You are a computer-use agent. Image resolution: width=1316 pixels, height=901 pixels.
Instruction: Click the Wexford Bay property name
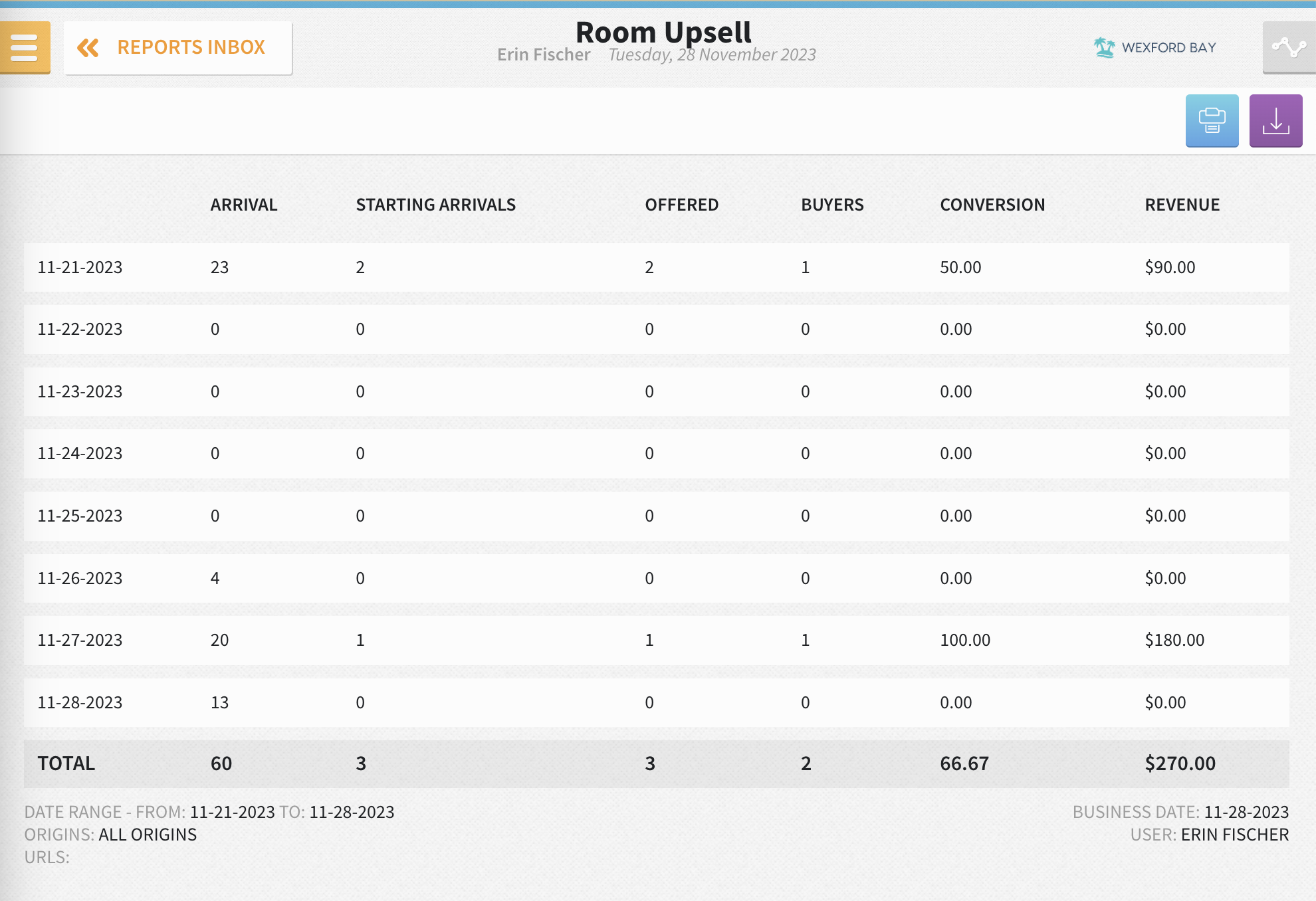[x=1168, y=48]
